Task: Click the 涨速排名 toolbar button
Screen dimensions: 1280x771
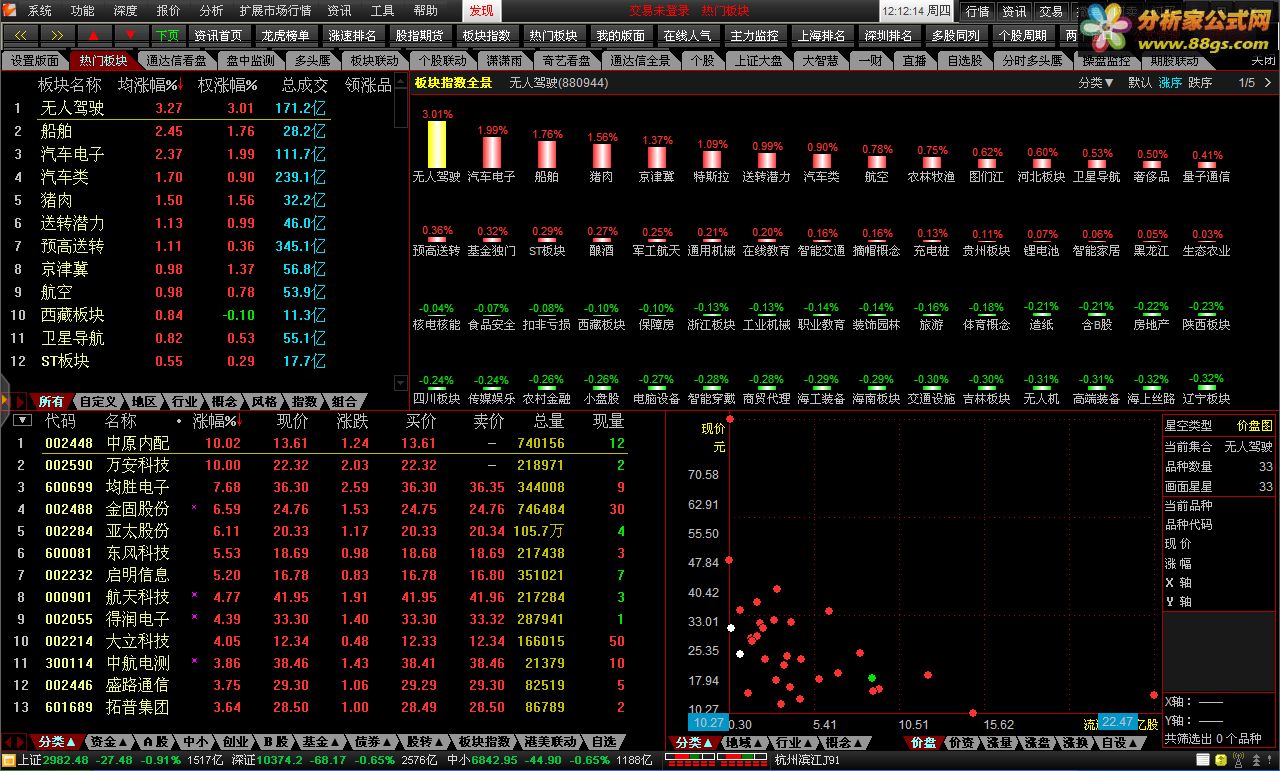Action: pyautogui.click(x=352, y=35)
